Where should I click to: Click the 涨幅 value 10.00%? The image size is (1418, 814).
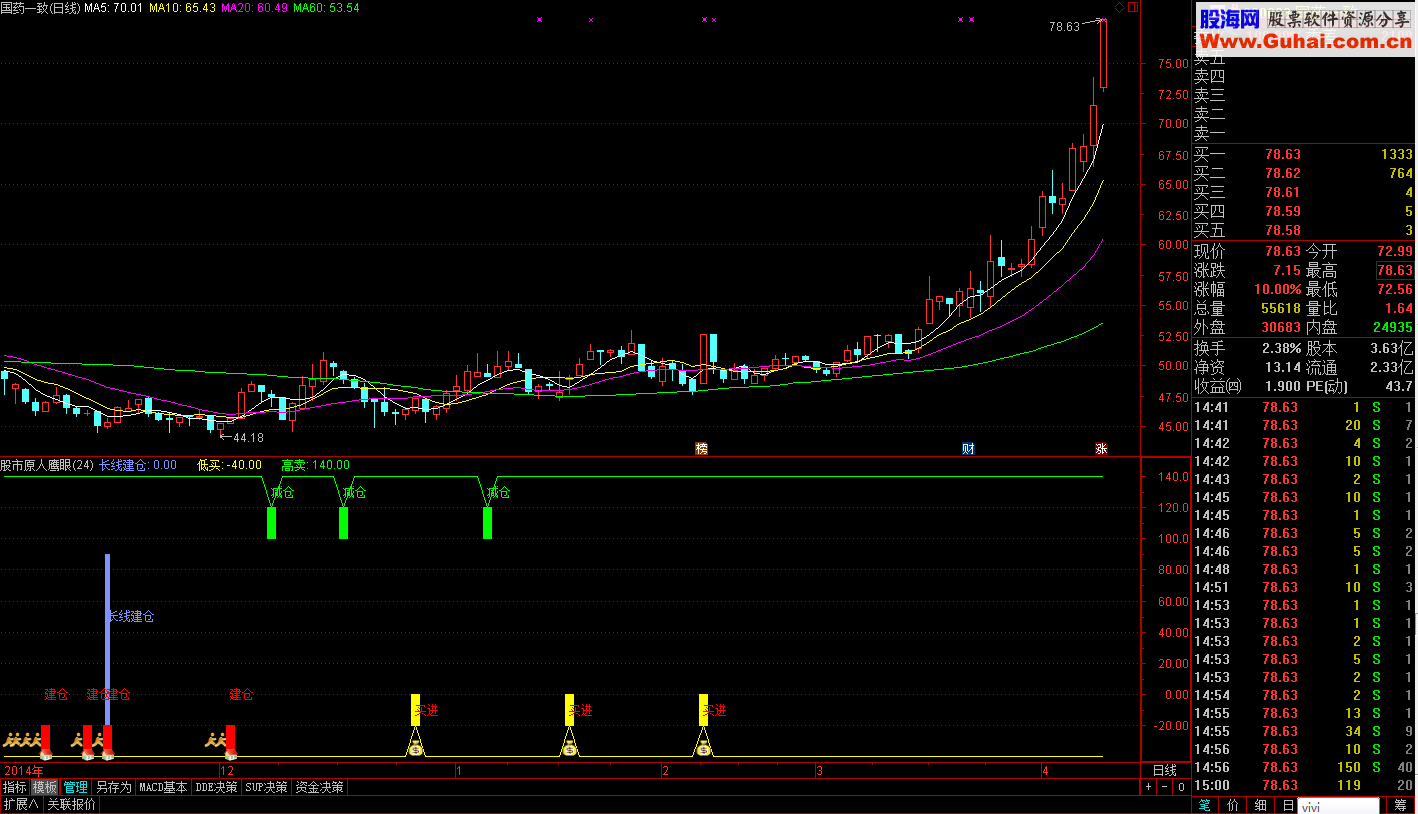1277,289
